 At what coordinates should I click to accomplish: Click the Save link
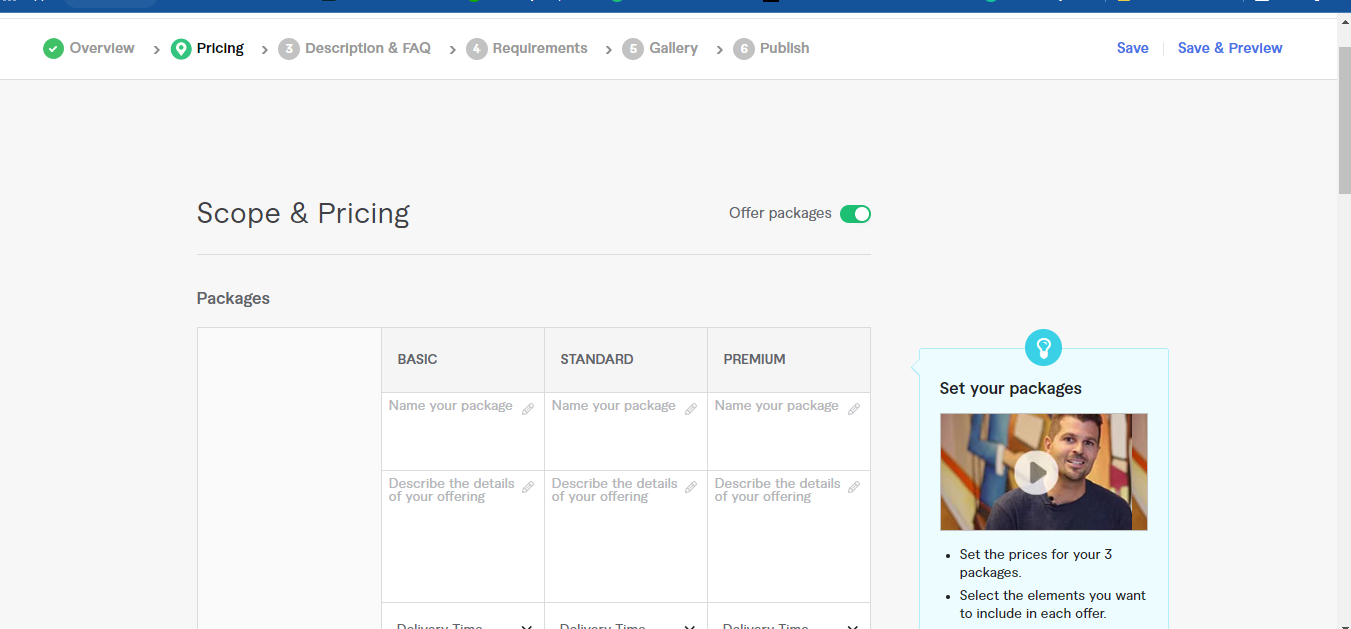pos(1133,48)
